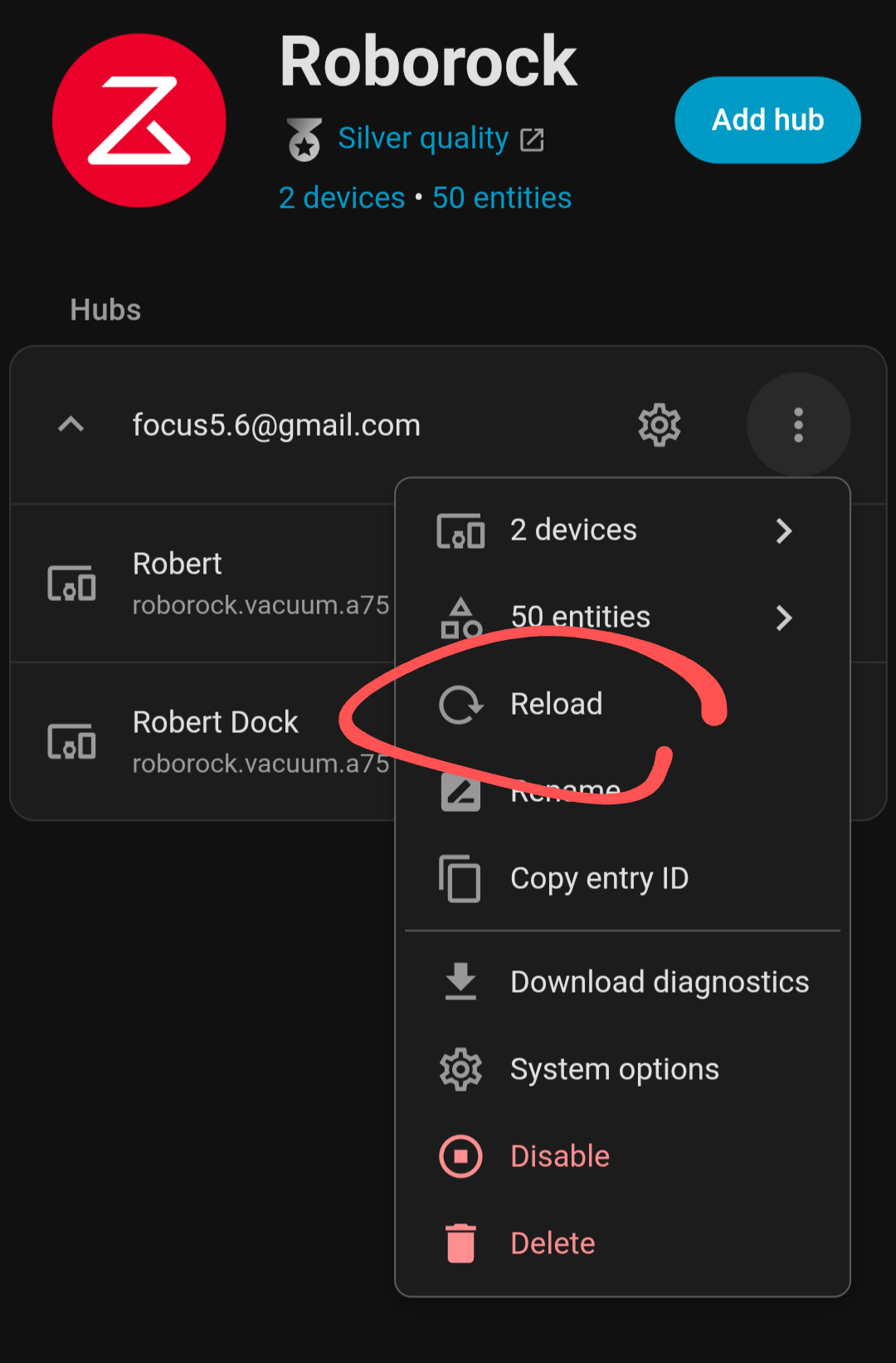Click the Disable stop-circle icon
This screenshot has width=896, height=1363.
click(x=460, y=1156)
